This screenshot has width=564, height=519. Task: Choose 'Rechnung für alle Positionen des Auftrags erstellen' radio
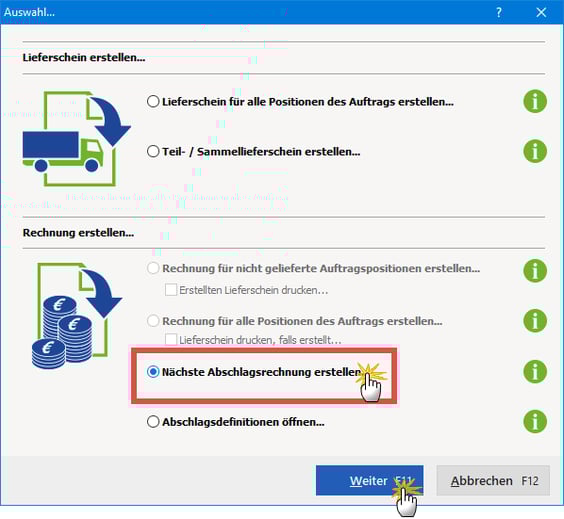coord(153,320)
